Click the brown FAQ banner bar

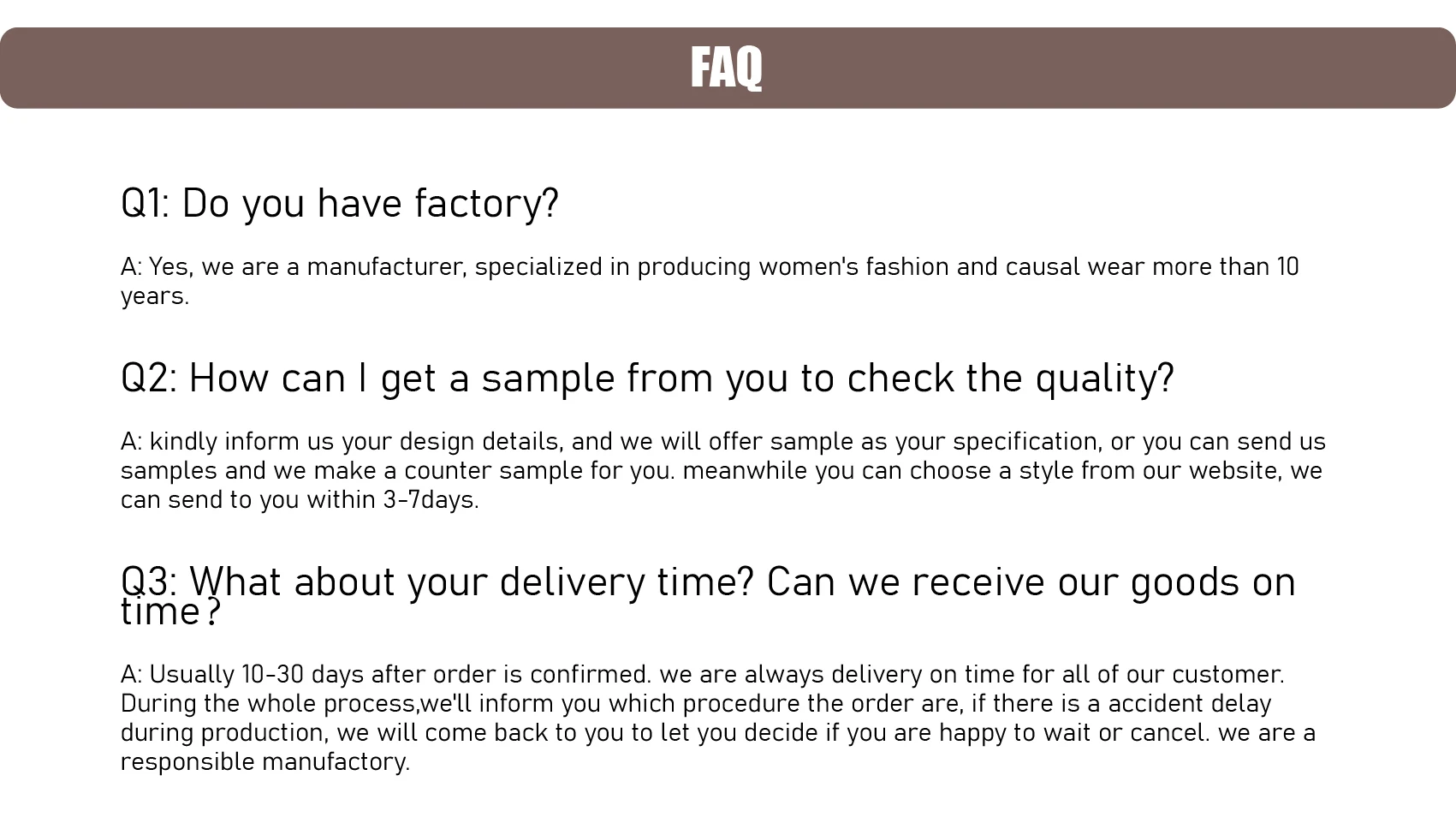click(728, 68)
